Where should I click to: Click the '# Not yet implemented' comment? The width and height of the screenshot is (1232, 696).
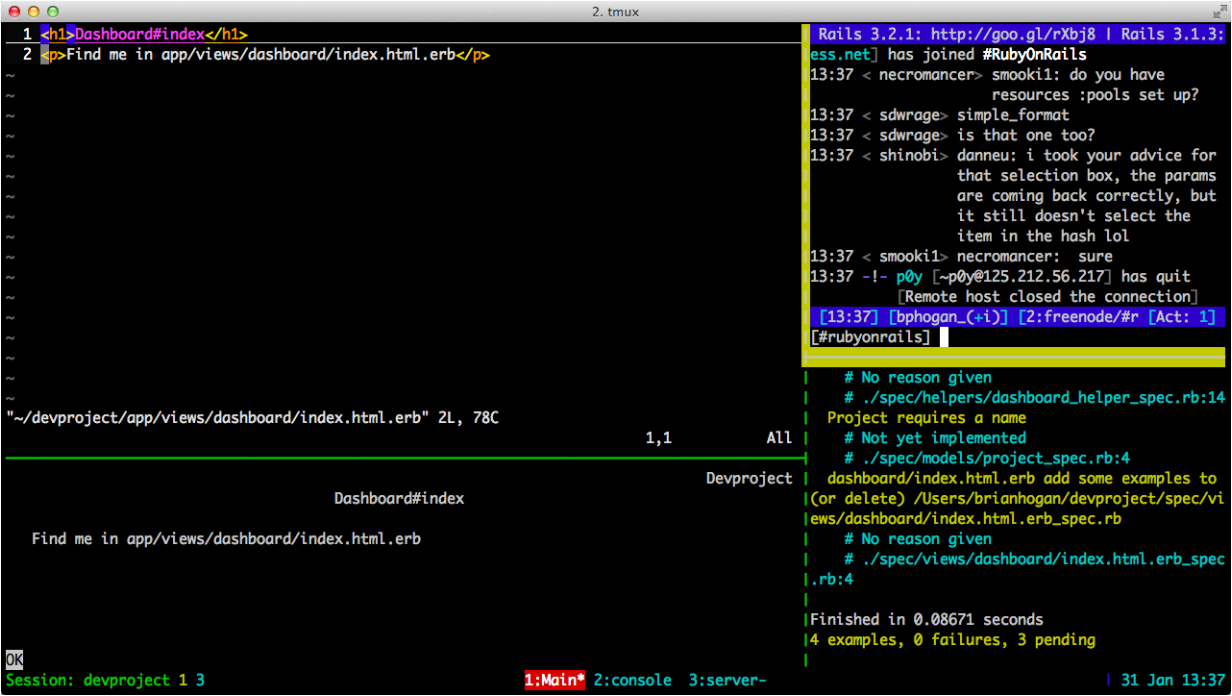[x=935, y=437]
